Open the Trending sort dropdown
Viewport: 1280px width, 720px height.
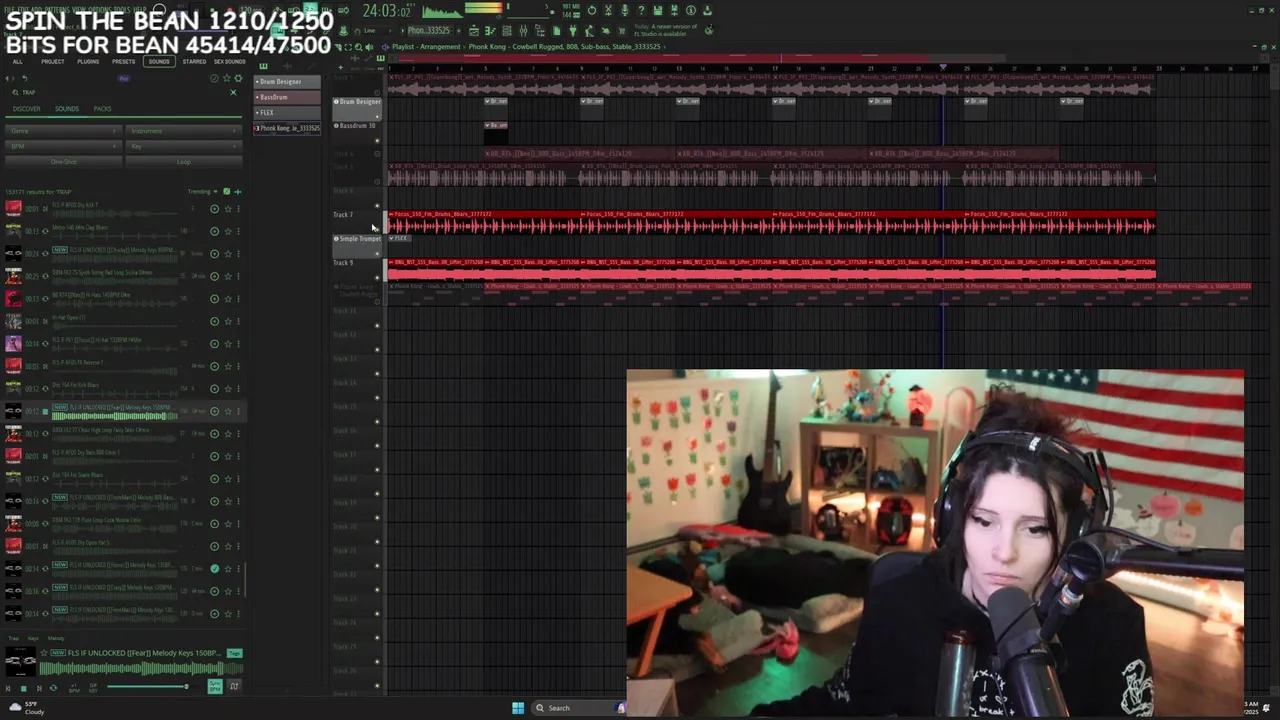pyautogui.click(x=202, y=192)
